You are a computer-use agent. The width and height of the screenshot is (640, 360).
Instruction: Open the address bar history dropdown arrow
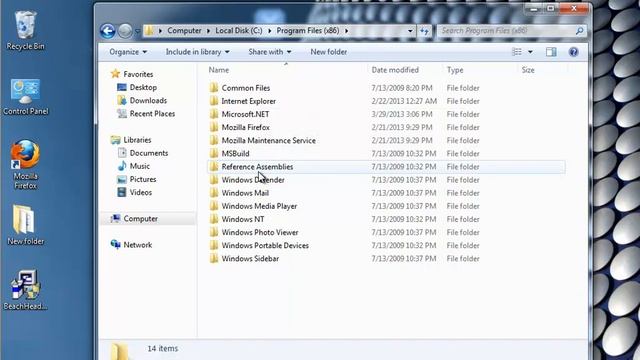point(410,31)
